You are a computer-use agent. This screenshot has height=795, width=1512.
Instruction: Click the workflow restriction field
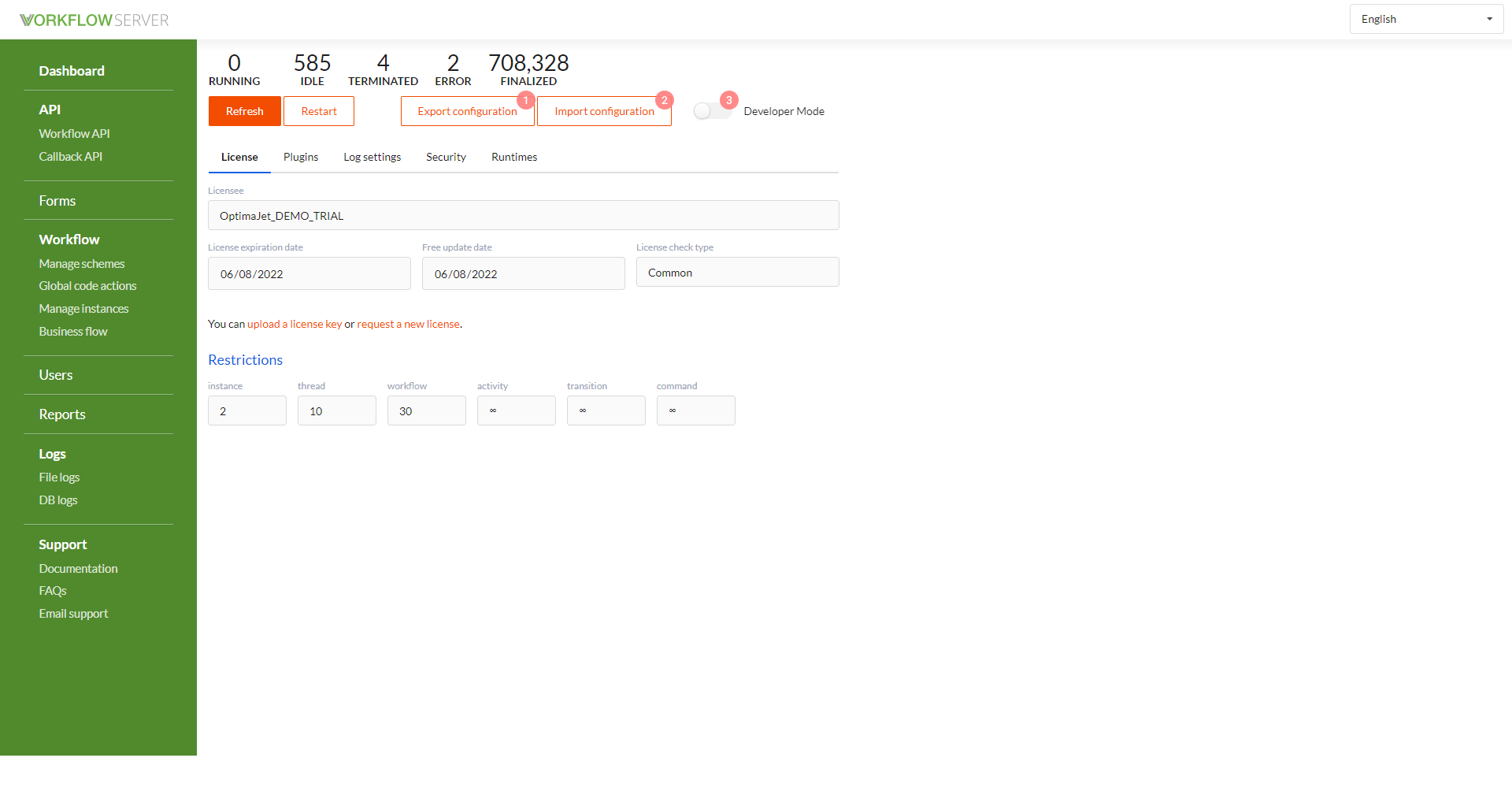(x=427, y=411)
